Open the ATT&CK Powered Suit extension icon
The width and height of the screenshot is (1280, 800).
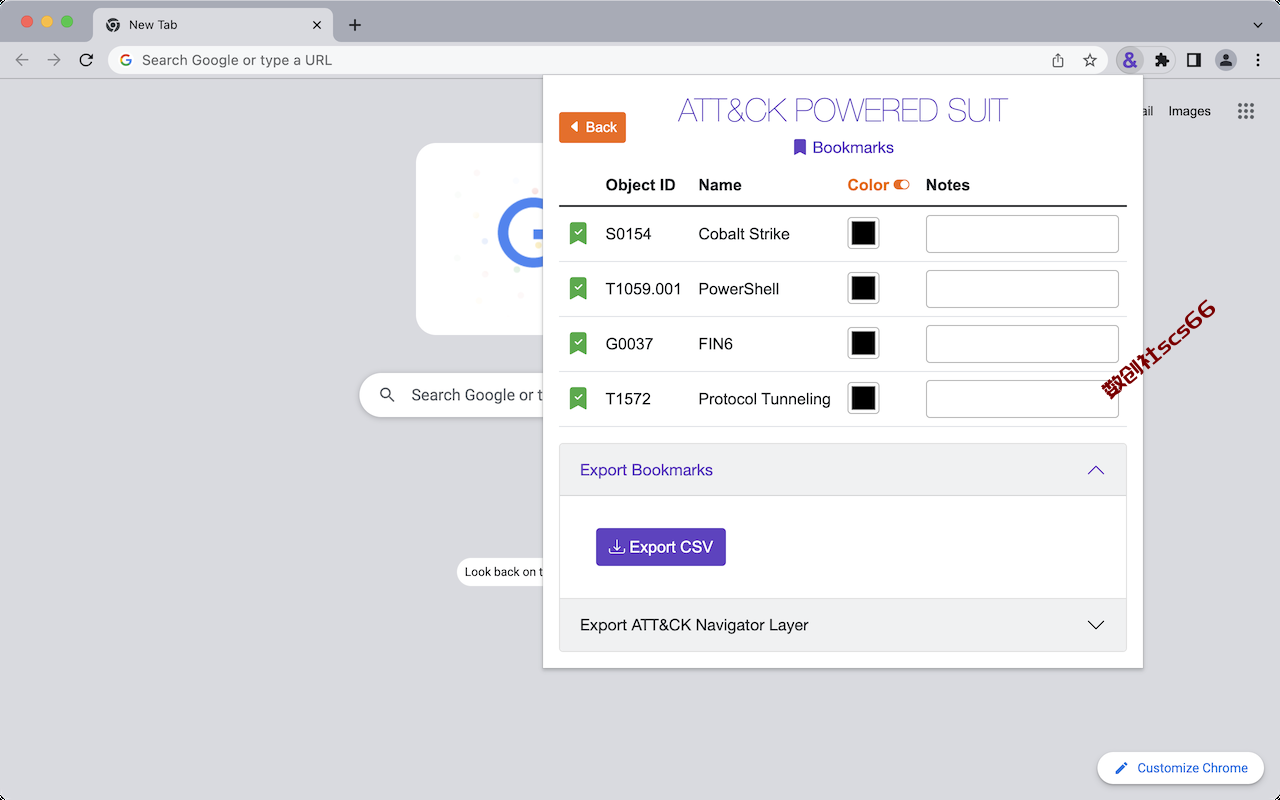coord(1129,60)
